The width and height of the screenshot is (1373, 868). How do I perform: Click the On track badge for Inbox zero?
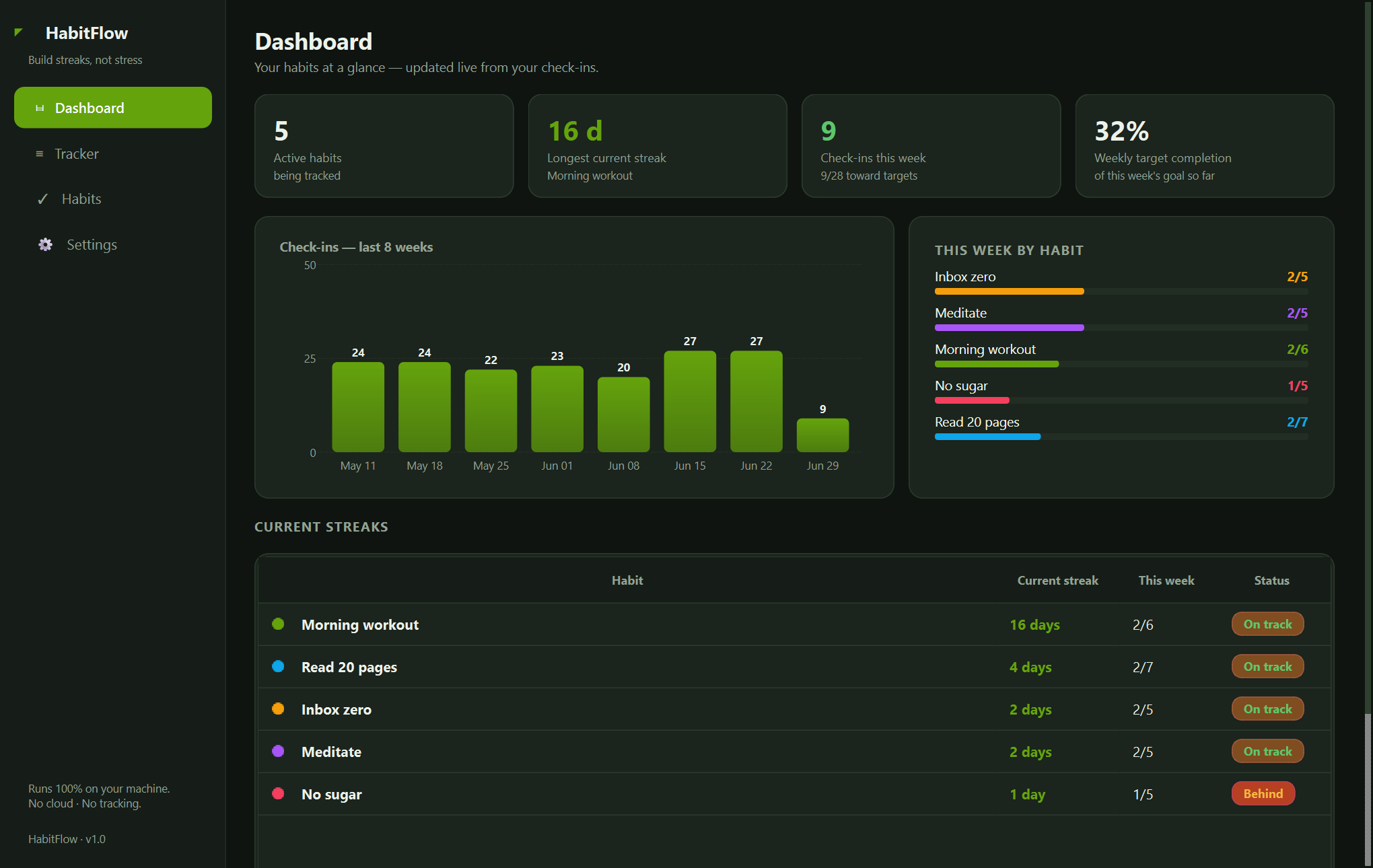click(1267, 709)
